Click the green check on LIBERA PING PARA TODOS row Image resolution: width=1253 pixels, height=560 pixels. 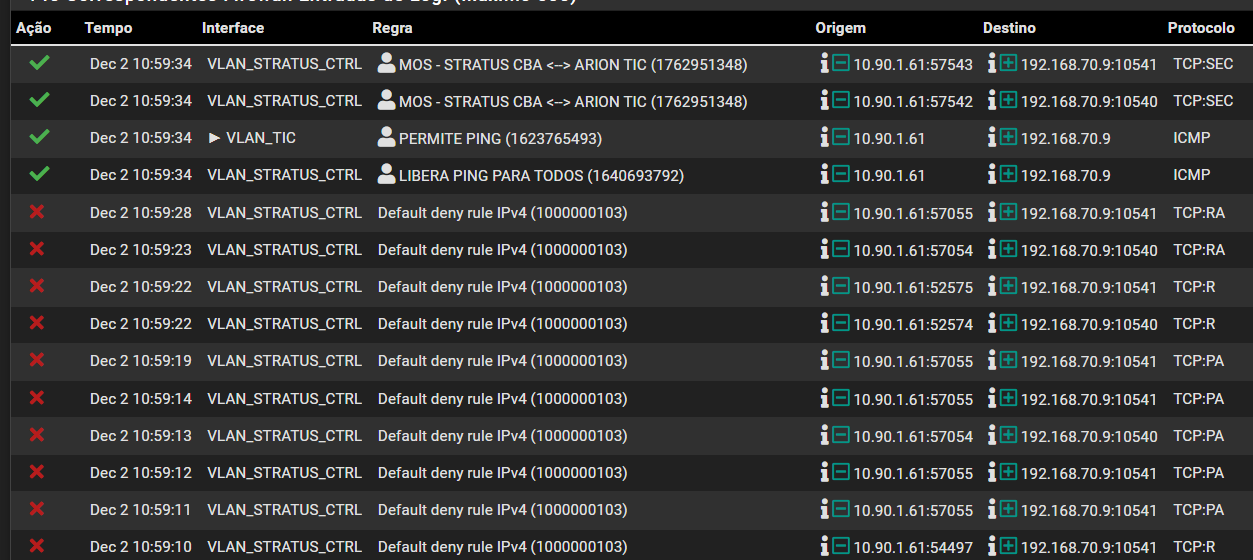pos(39,175)
